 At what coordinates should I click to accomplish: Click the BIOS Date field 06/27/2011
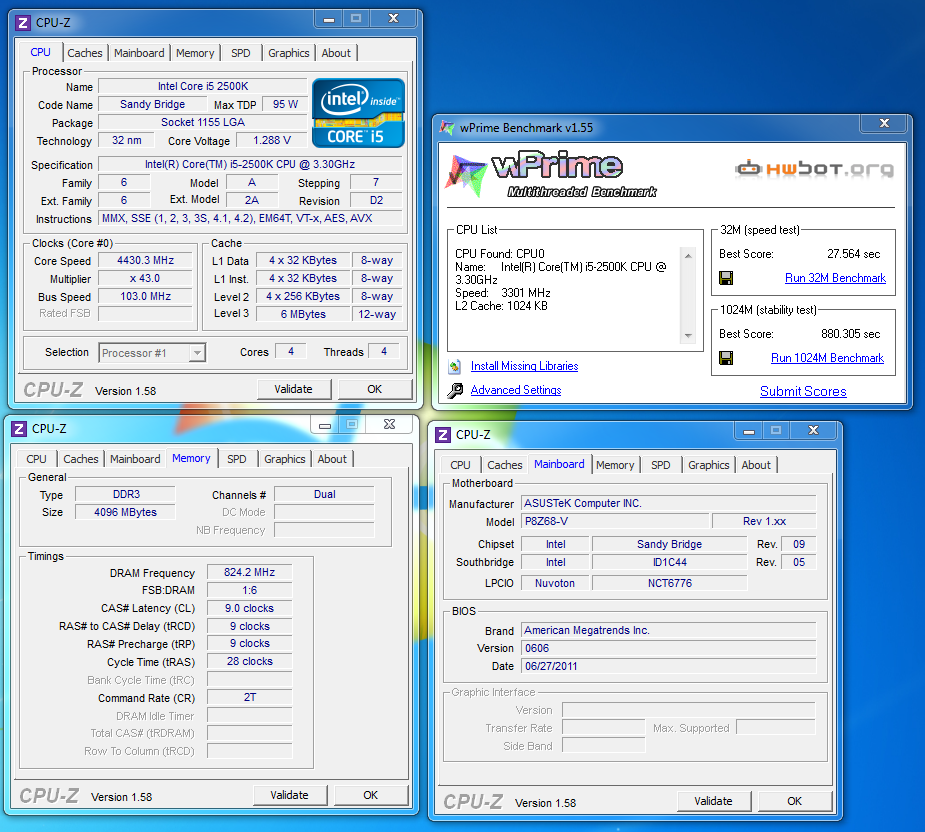(668, 666)
